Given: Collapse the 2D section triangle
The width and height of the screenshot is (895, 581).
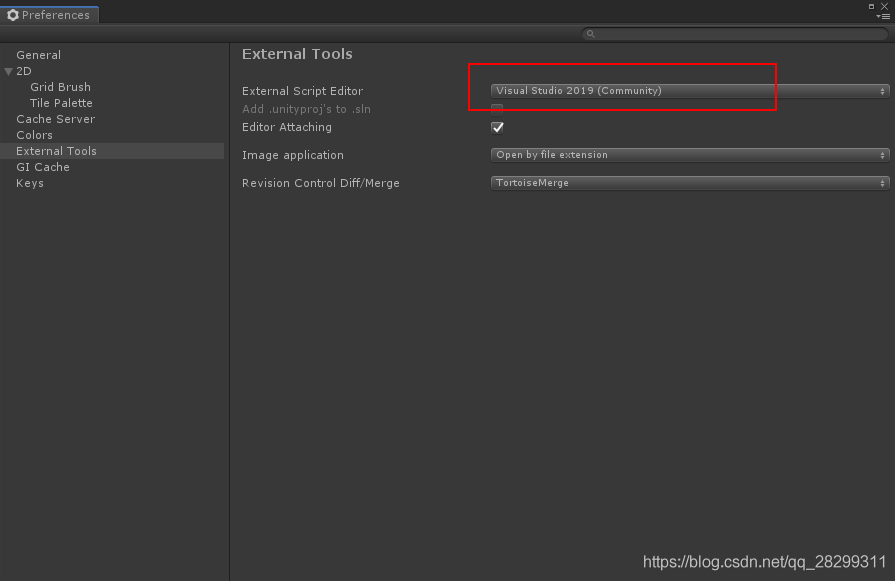Looking at the screenshot, I should [9, 71].
